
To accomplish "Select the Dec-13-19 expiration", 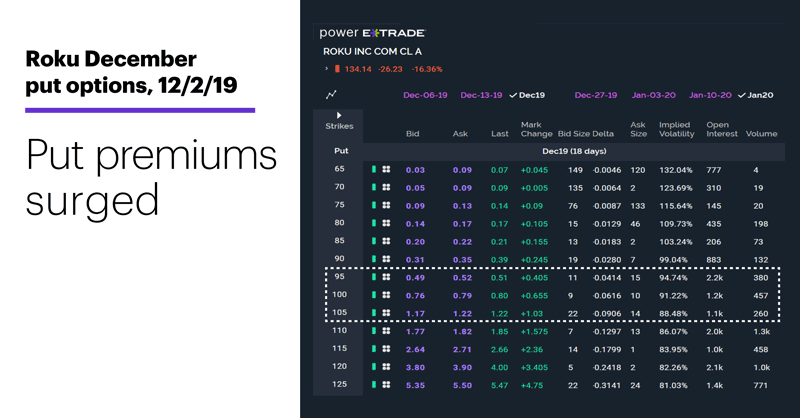I will click(481, 95).
